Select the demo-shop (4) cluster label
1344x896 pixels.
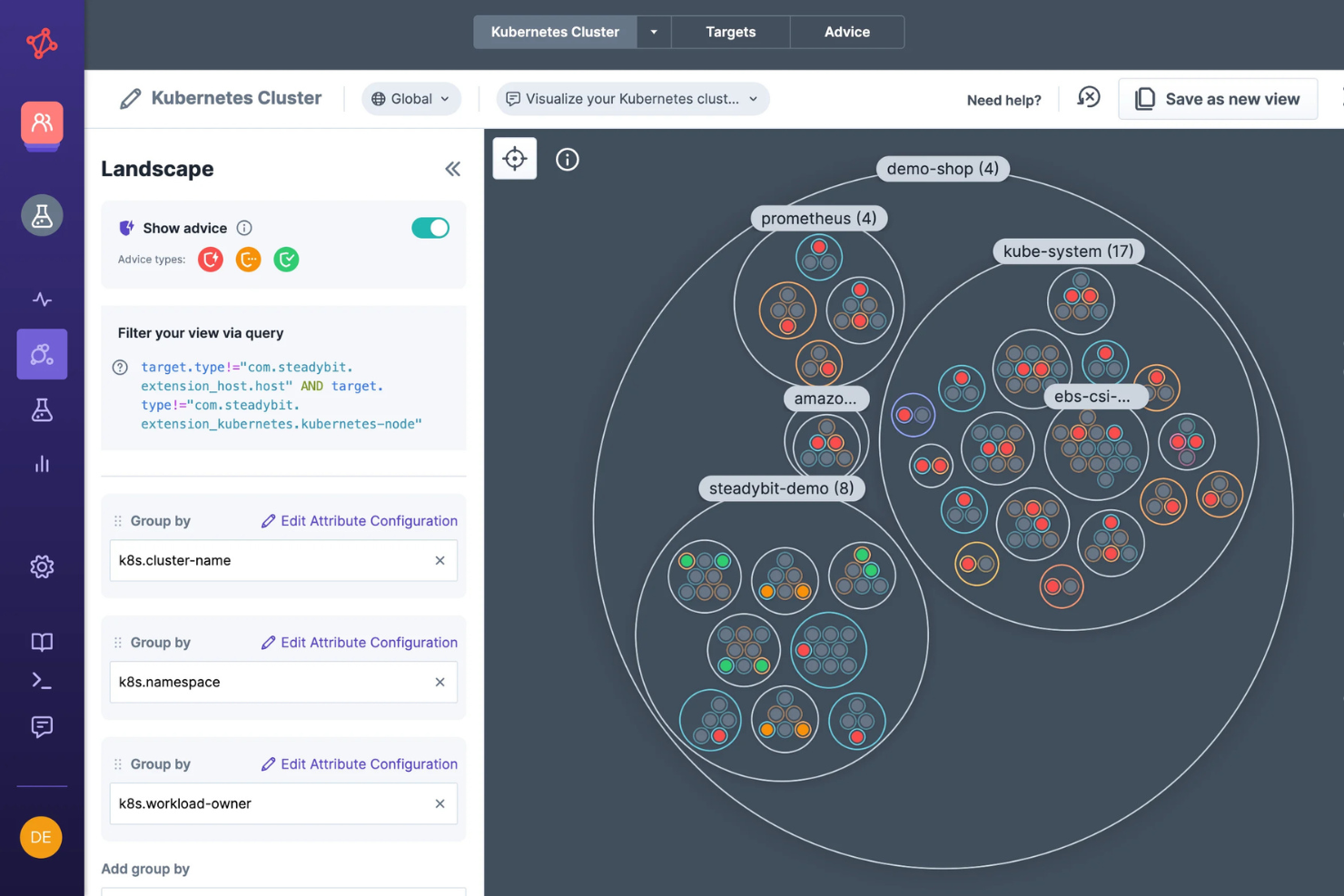943,169
